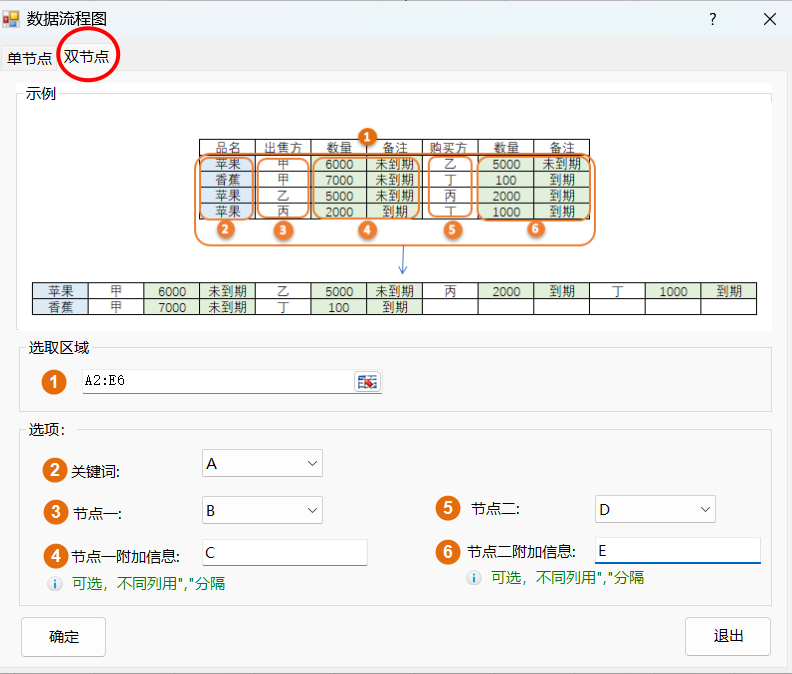Click the range selector icon beside A2:E6

367,381
